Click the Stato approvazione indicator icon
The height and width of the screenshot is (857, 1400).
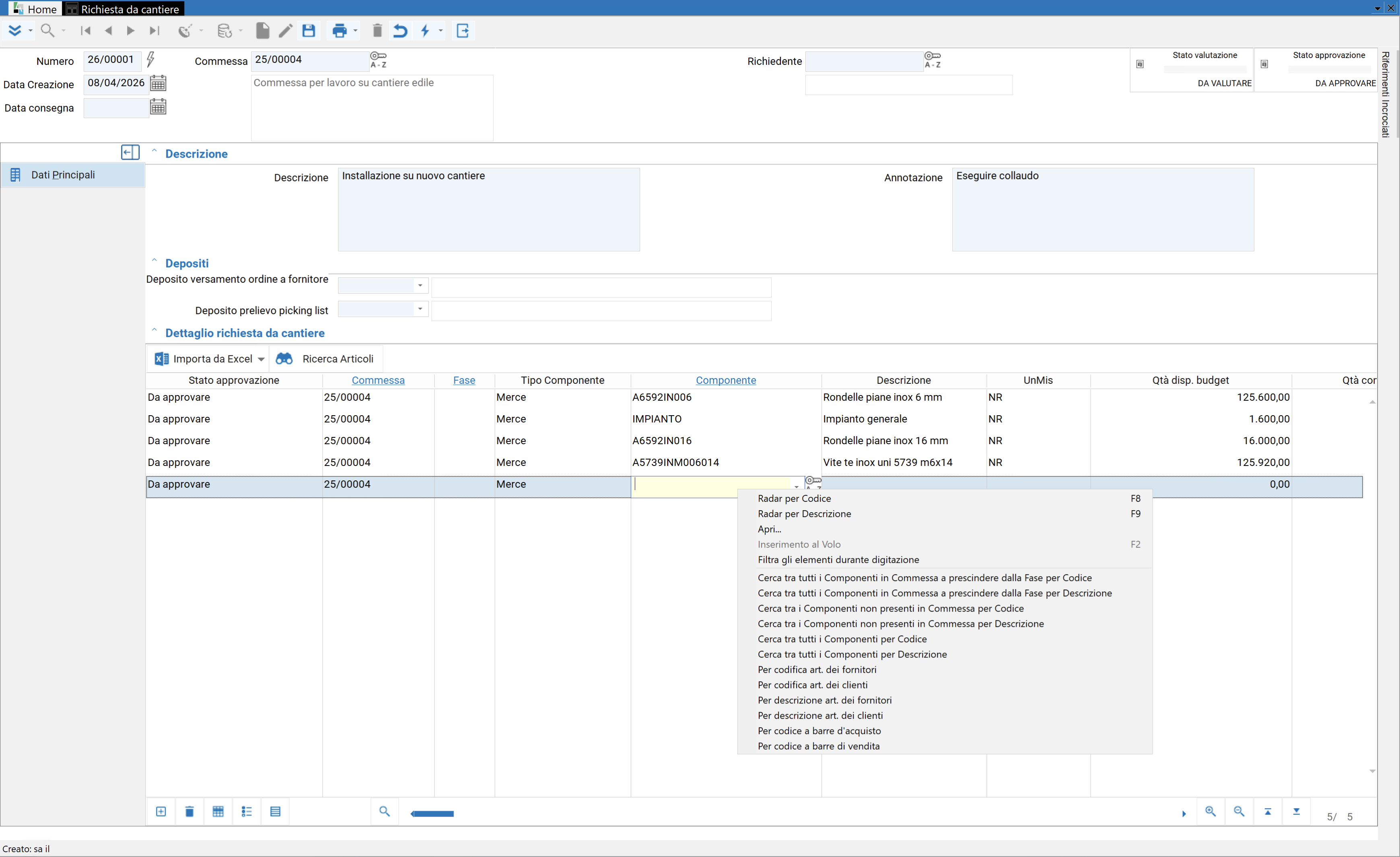click(1264, 64)
